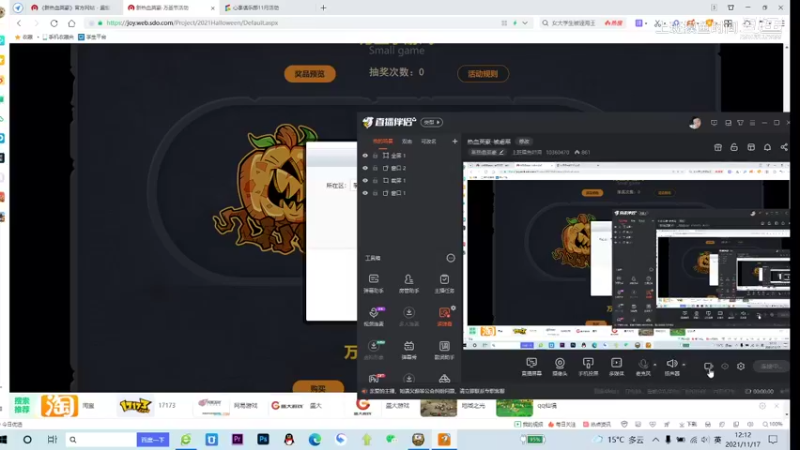This screenshot has height=450, width=800.
Task: Mute the 扬声器 speaker
Action: [672, 366]
